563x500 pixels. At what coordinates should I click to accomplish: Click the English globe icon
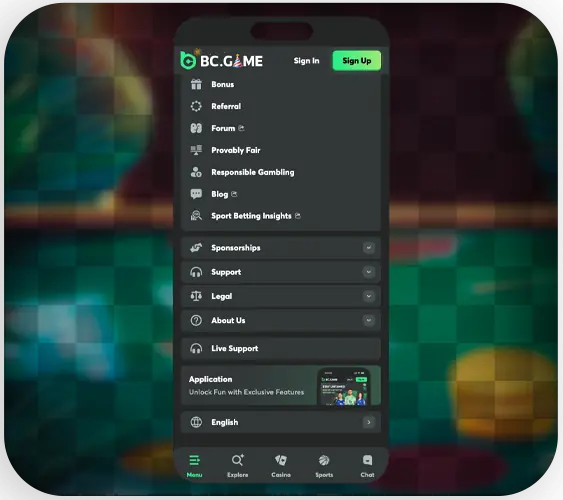pyautogui.click(x=196, y=422)
